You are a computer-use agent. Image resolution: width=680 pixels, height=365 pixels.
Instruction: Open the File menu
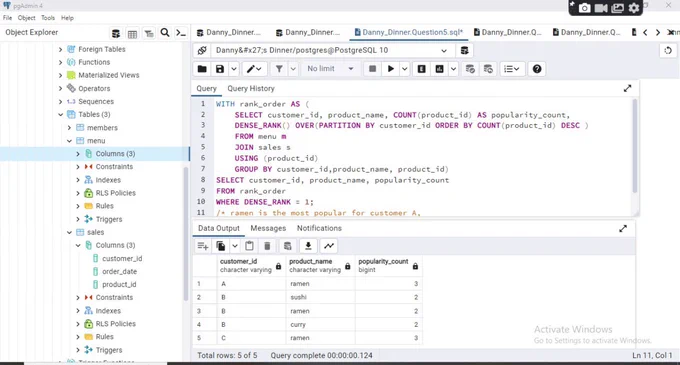tap(7, 18)
